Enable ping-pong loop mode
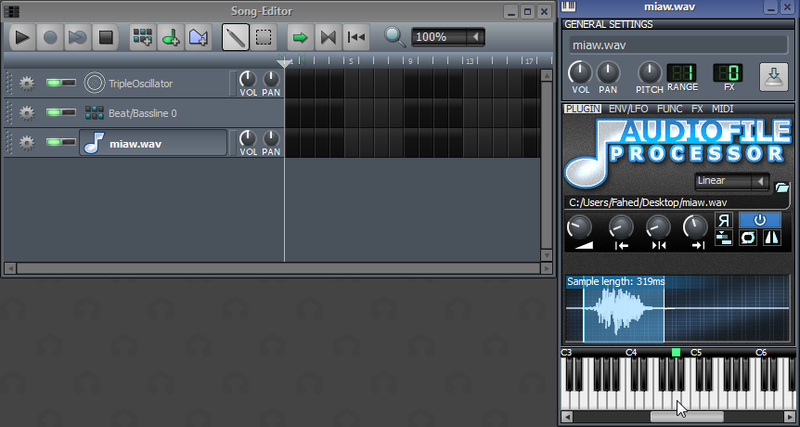The image size is (800, 427). tap(772, 237)
